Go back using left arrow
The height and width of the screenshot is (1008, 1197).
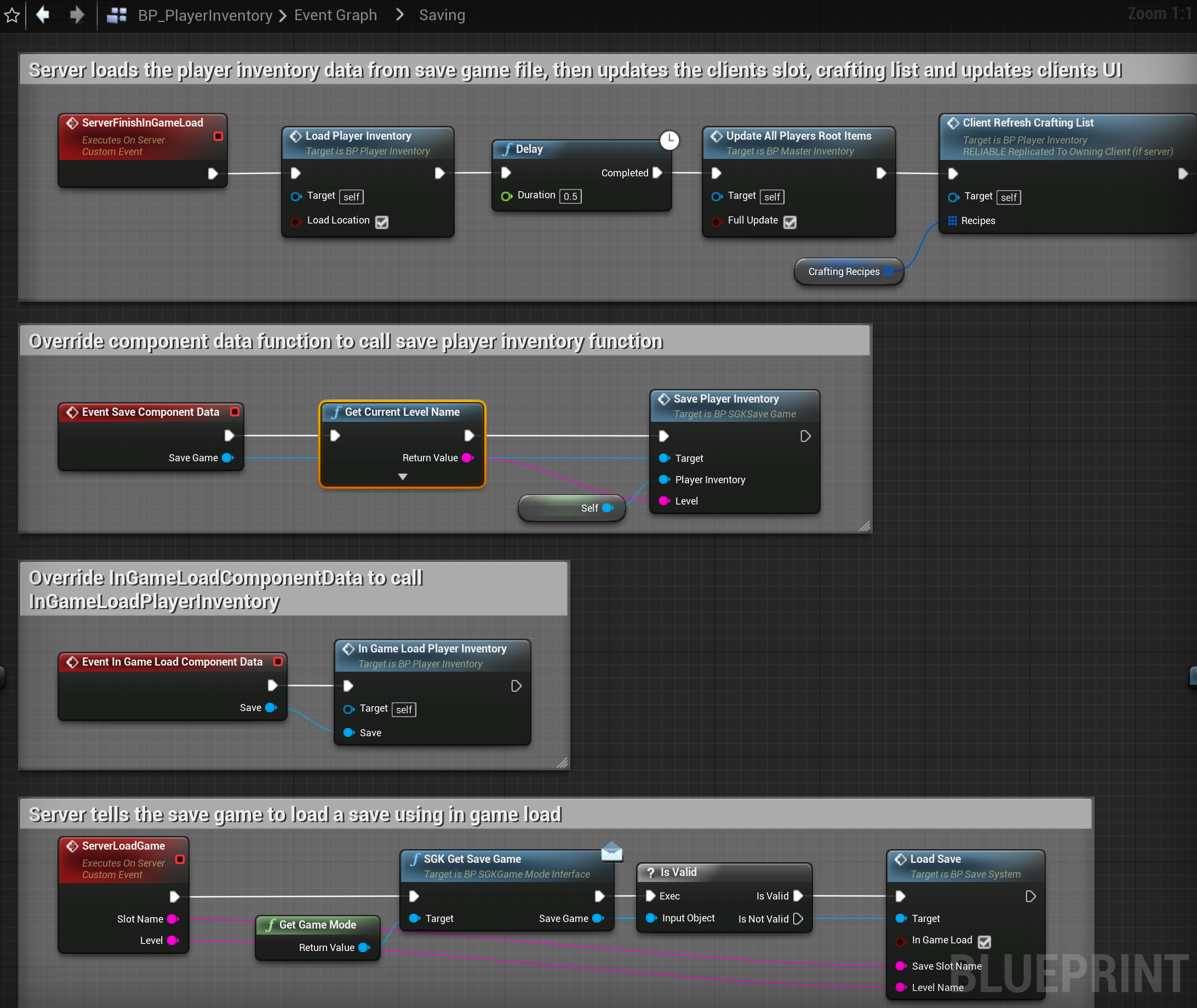[x=43, y=14]
